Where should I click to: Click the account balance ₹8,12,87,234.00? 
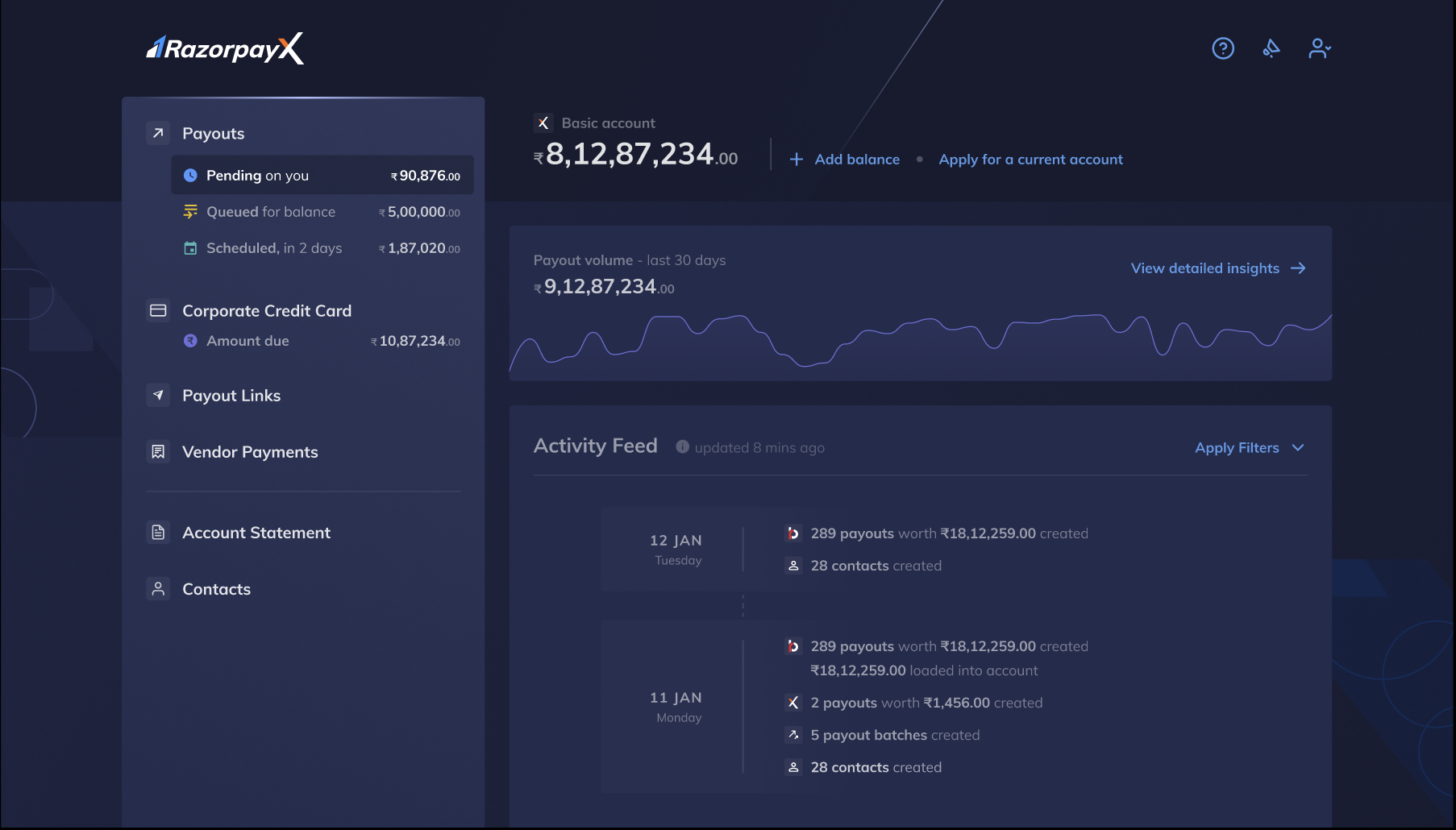(635, 154)
